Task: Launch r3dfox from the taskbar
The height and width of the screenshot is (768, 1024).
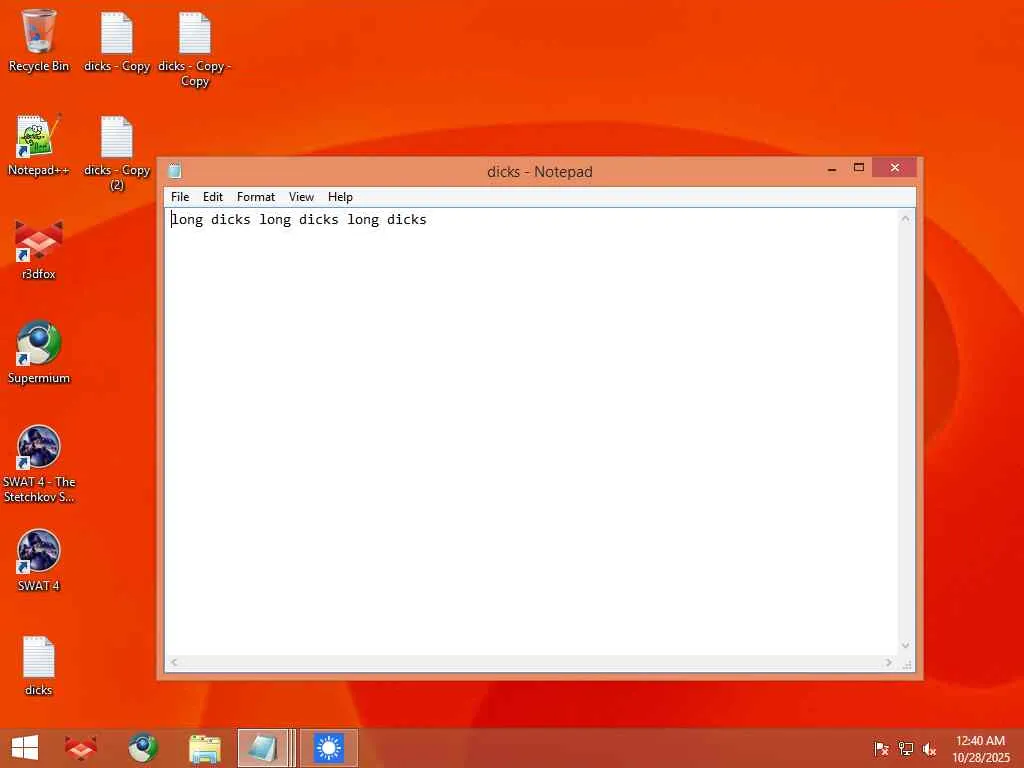Action: click(x=81, y=748)
